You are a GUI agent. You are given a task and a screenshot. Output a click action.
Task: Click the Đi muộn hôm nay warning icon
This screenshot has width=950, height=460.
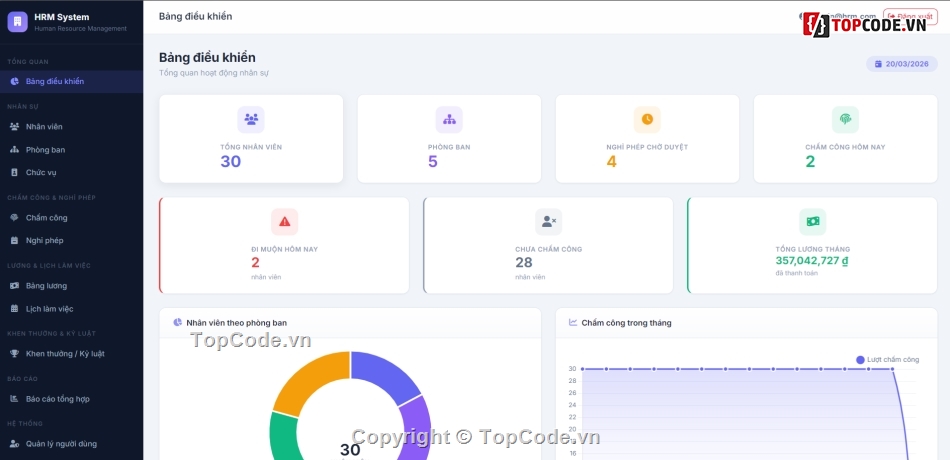[284, 222]
